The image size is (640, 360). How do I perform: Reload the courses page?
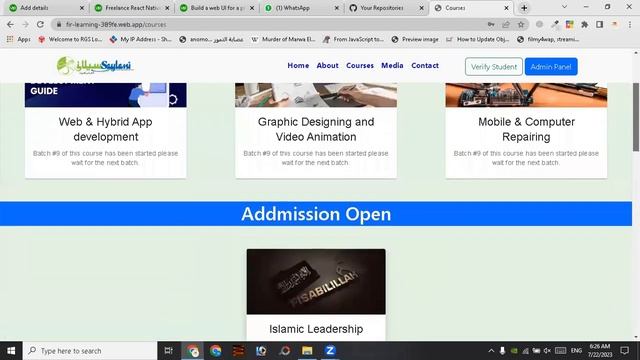[x=40, y=24]
